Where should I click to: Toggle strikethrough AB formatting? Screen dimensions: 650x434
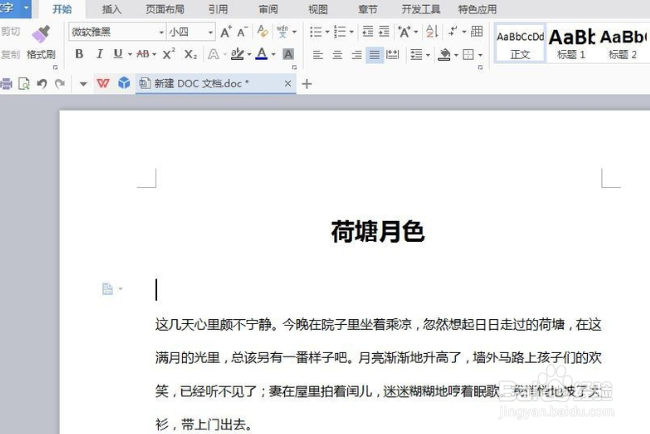point(143,54)
